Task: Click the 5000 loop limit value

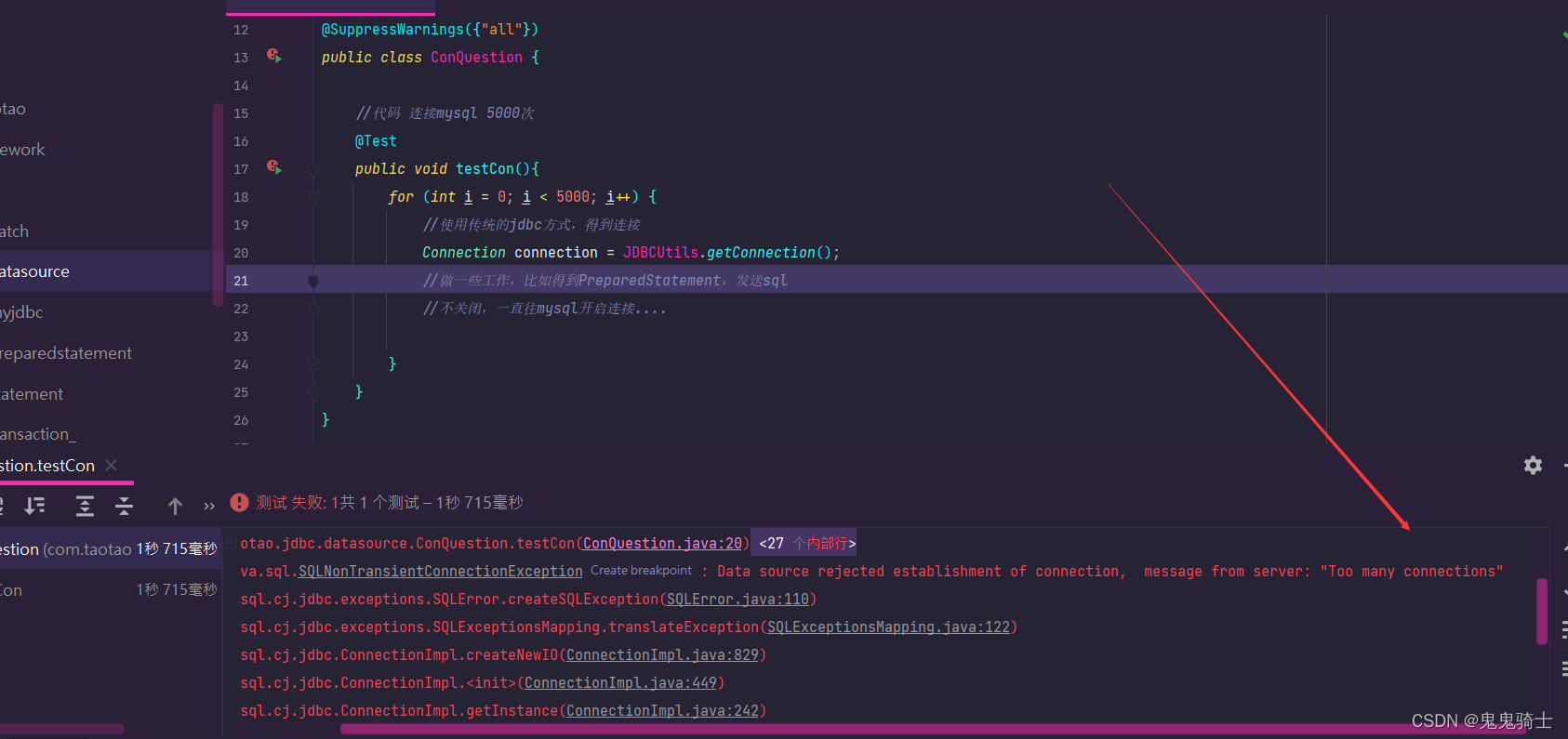Action: (573, 197)
